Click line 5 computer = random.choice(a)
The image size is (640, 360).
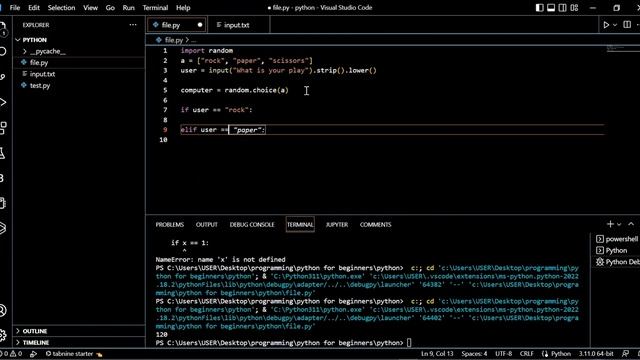click(234, 90)
